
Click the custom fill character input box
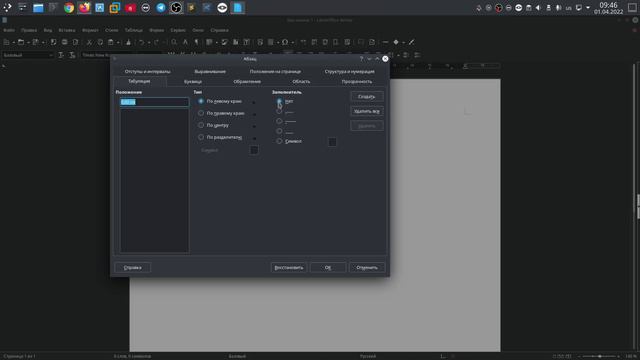pyautogui.click(x=332, y=142)
